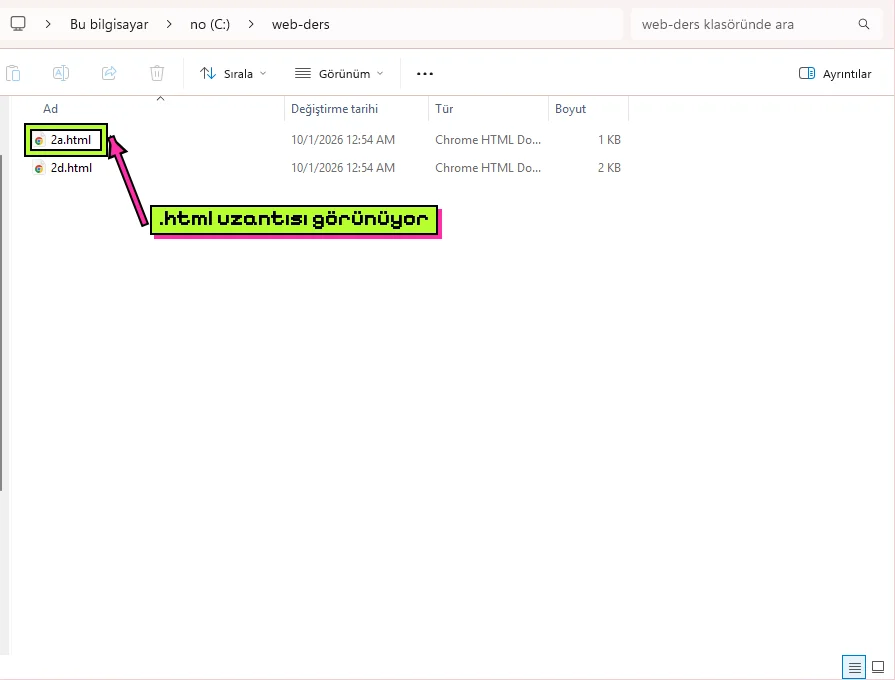
Task: Open the Sırala sort dropdown
Action: (x=233, y=74)
